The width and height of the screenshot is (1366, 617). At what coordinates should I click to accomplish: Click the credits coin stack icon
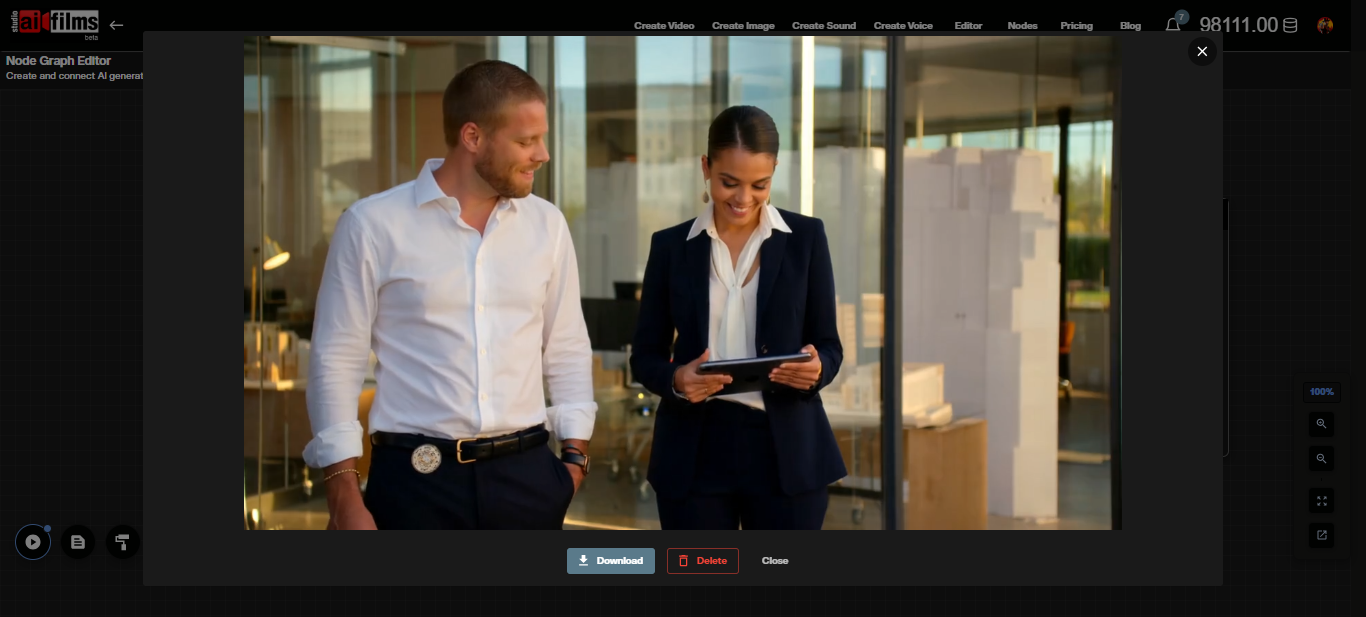[x=1290, y=26]
